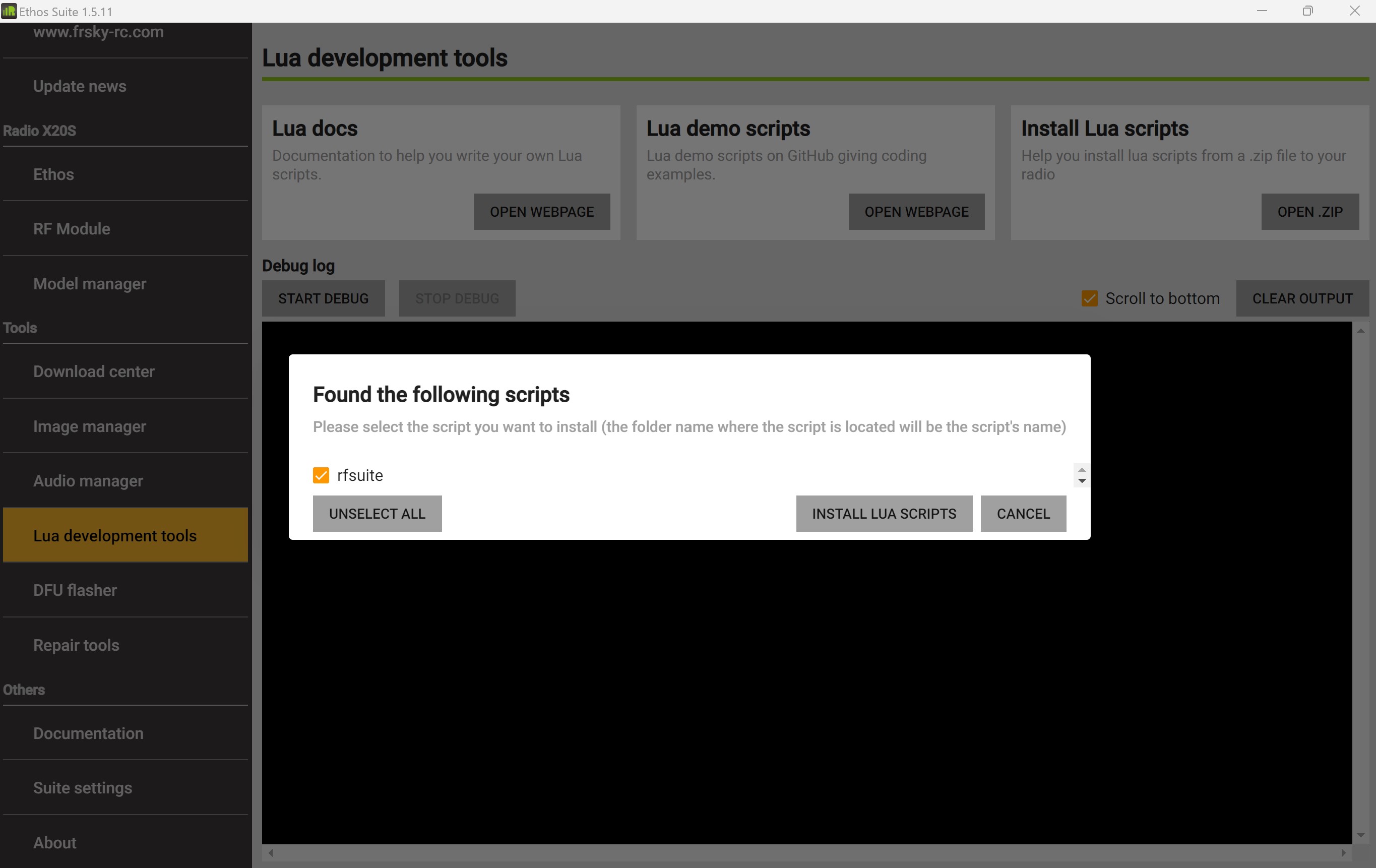Restore down the Ethos Suite window
The image size is (1376, 868).
(x=1307, y=11)
